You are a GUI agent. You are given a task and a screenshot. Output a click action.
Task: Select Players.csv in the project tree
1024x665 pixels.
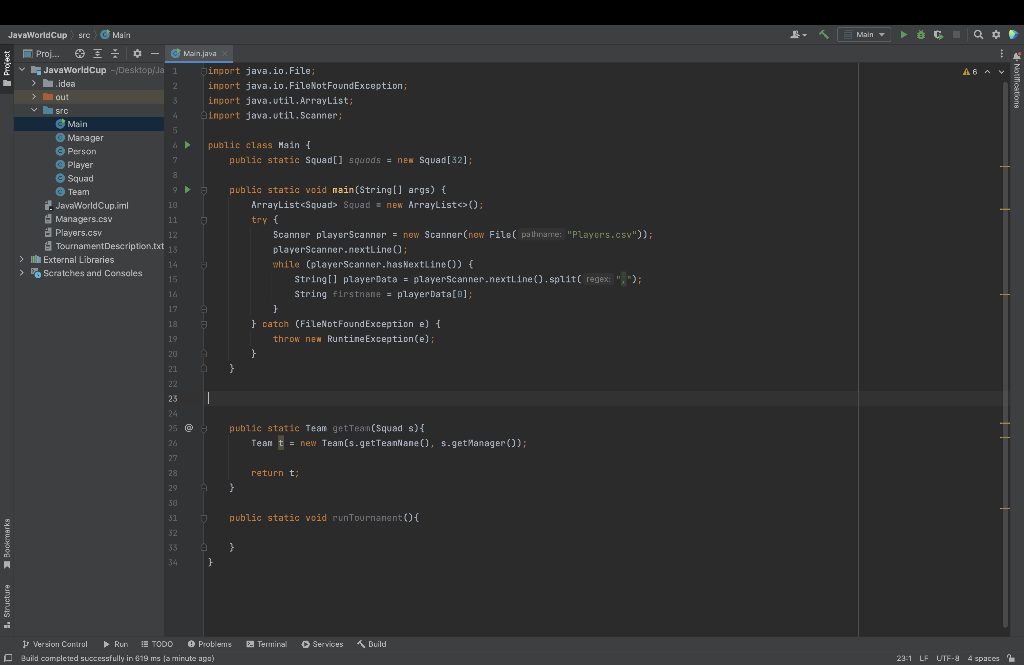(75, 232)
